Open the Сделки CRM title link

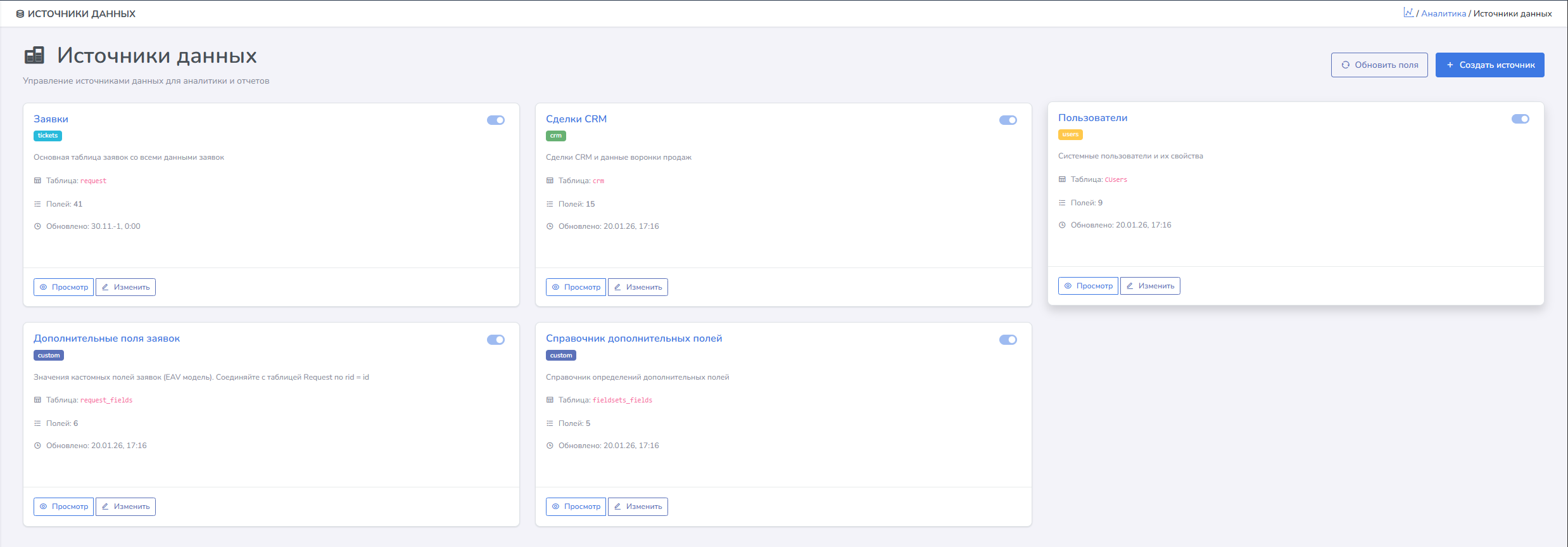tap(576, 119)
